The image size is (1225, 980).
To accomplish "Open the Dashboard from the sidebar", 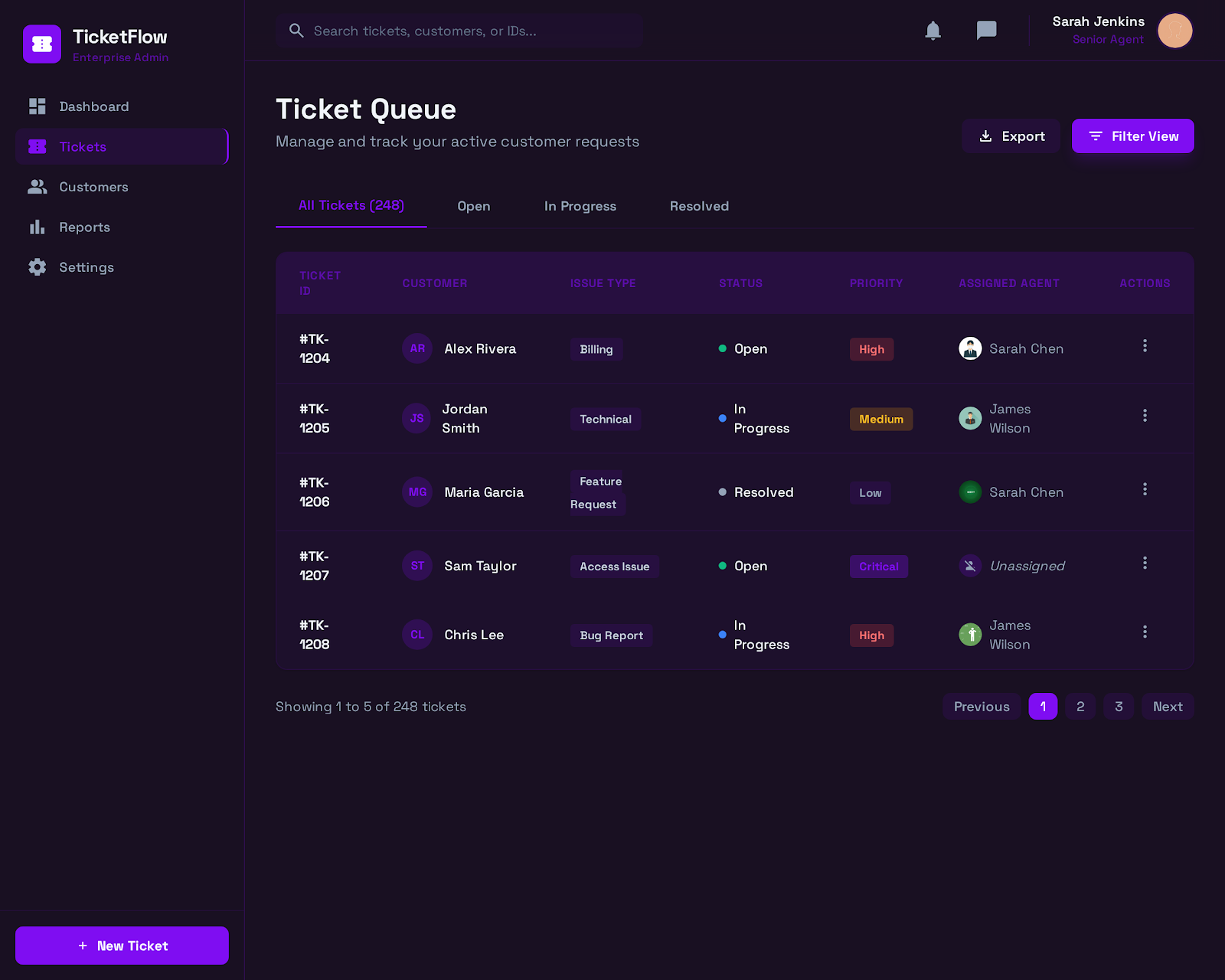I will tap(93, 106).
